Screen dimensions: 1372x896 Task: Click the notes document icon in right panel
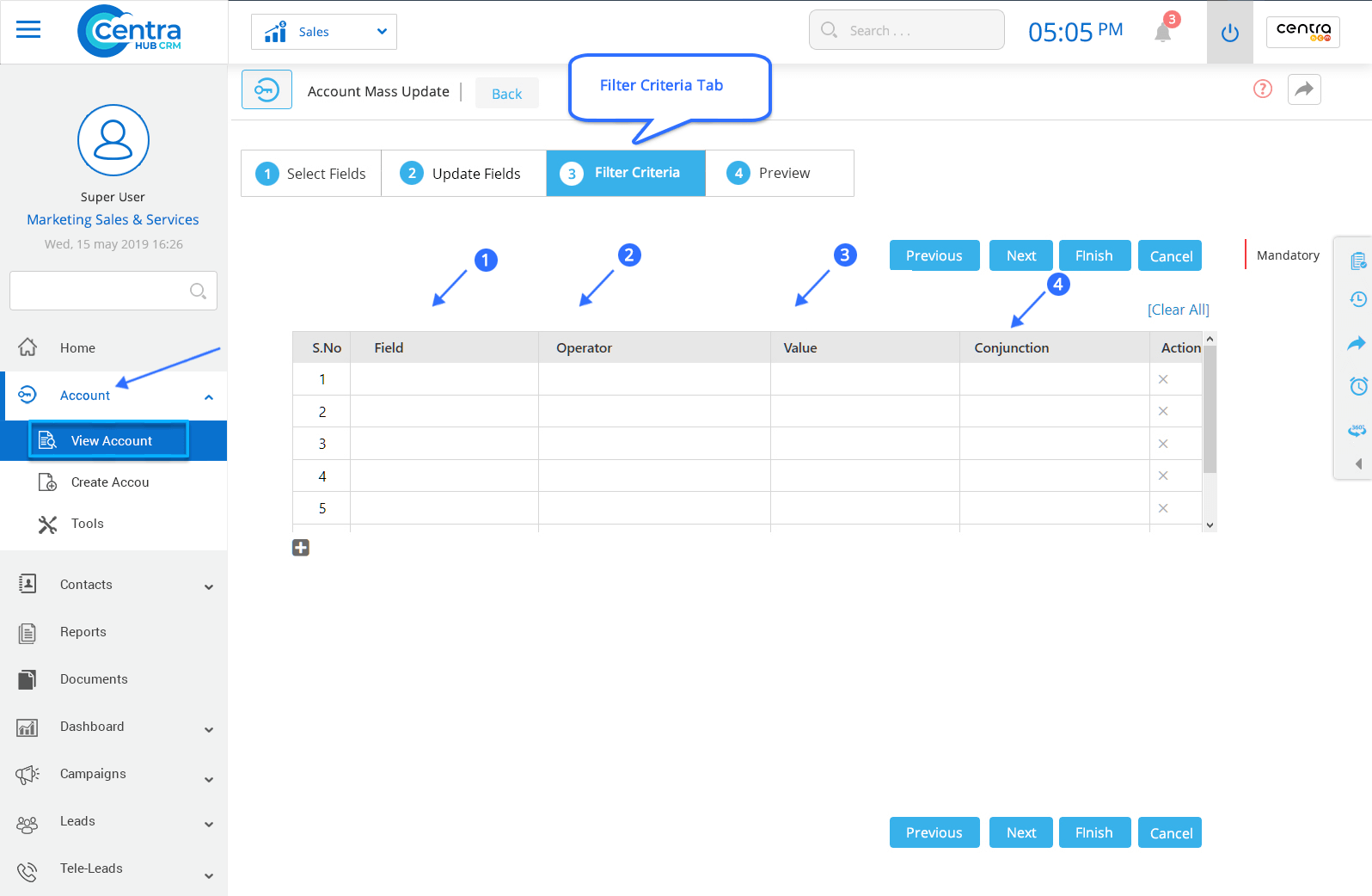coord(1358,261)
